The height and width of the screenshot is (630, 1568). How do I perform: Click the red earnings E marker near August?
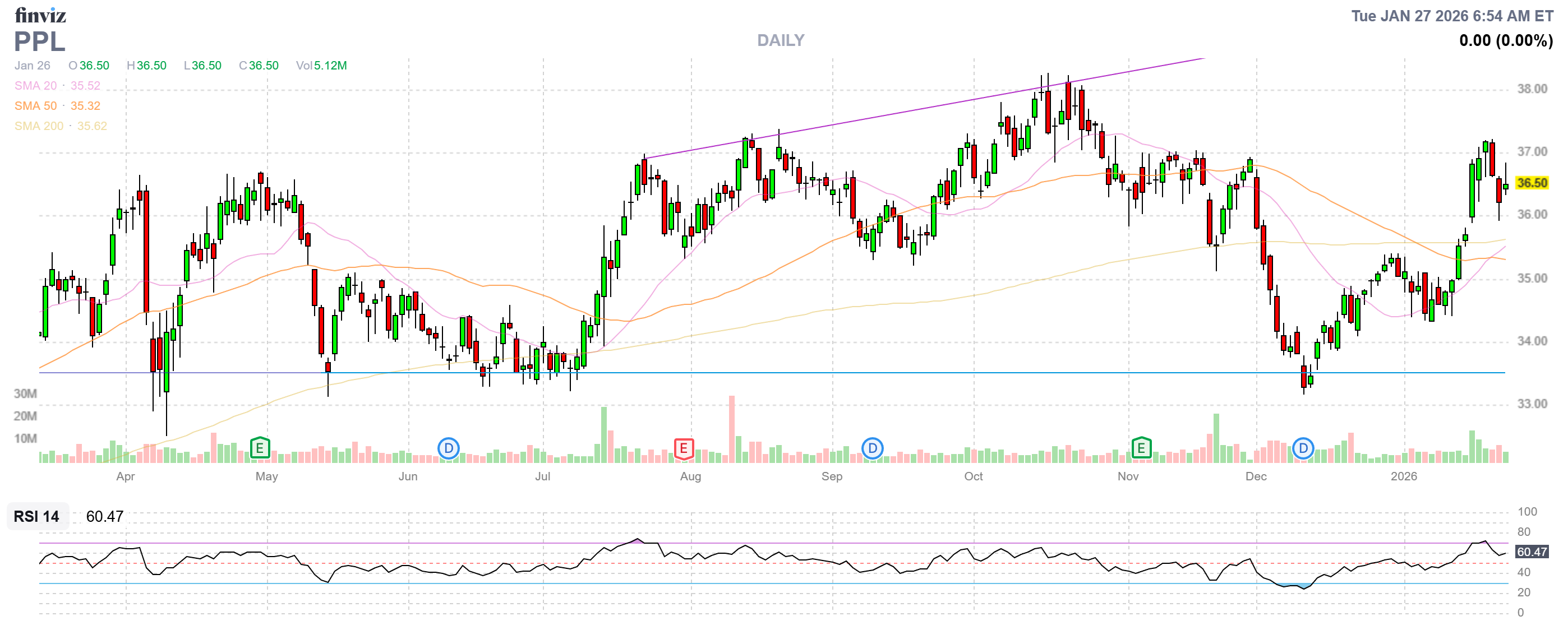click(684, 449)
